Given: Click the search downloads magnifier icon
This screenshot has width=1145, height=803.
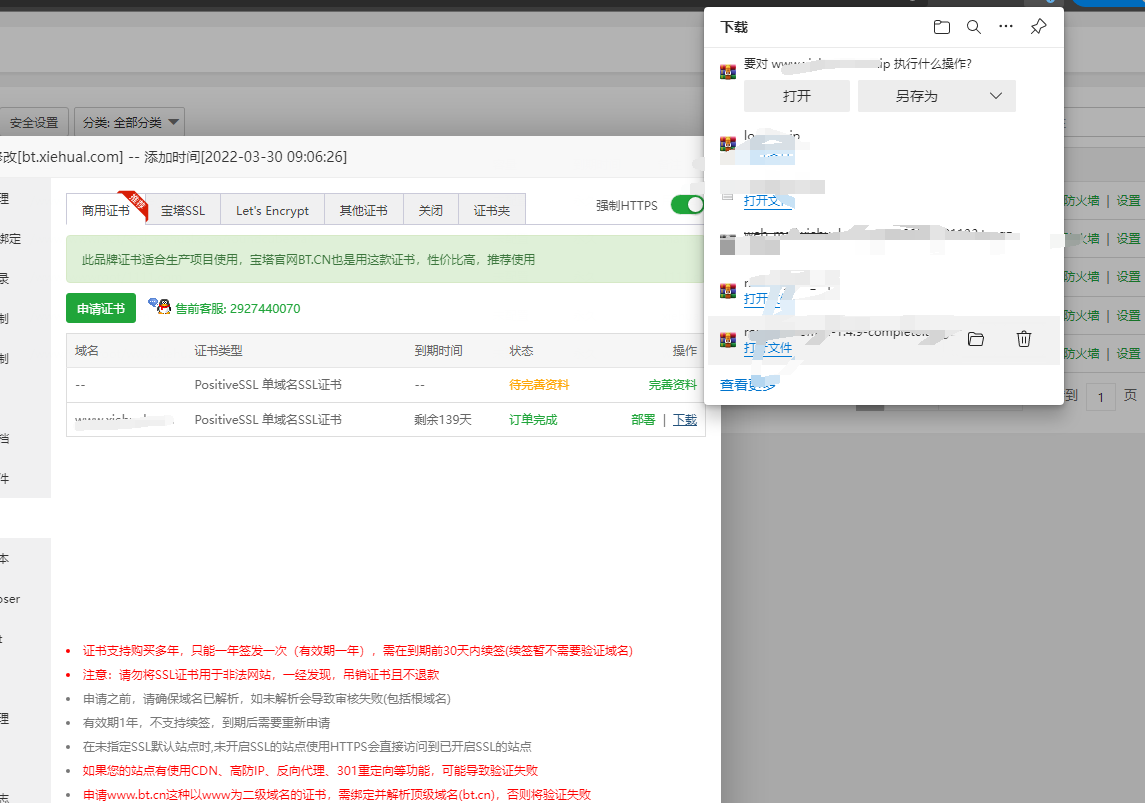Looking at the screenshot, I should [x=973, y=27].
